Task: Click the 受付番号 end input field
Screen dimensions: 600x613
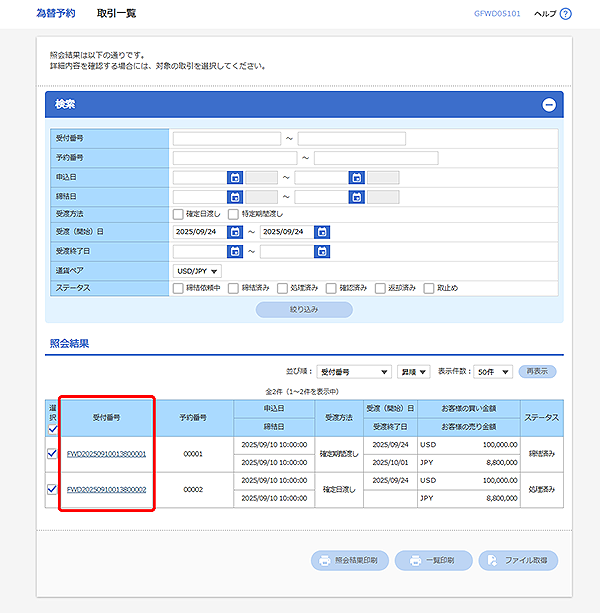Action: point(352,139)
